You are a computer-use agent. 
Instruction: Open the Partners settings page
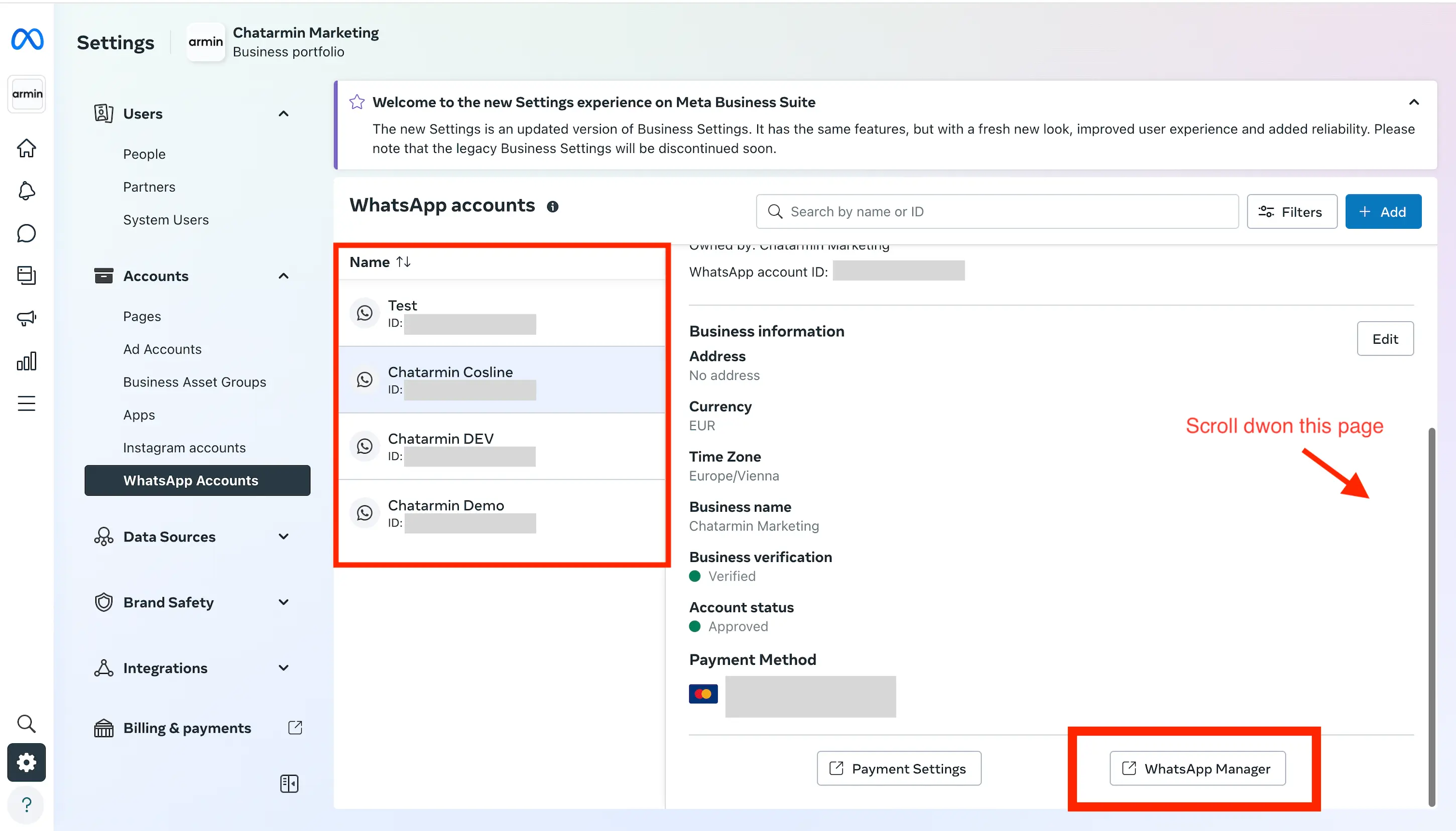tap(149, 187)
